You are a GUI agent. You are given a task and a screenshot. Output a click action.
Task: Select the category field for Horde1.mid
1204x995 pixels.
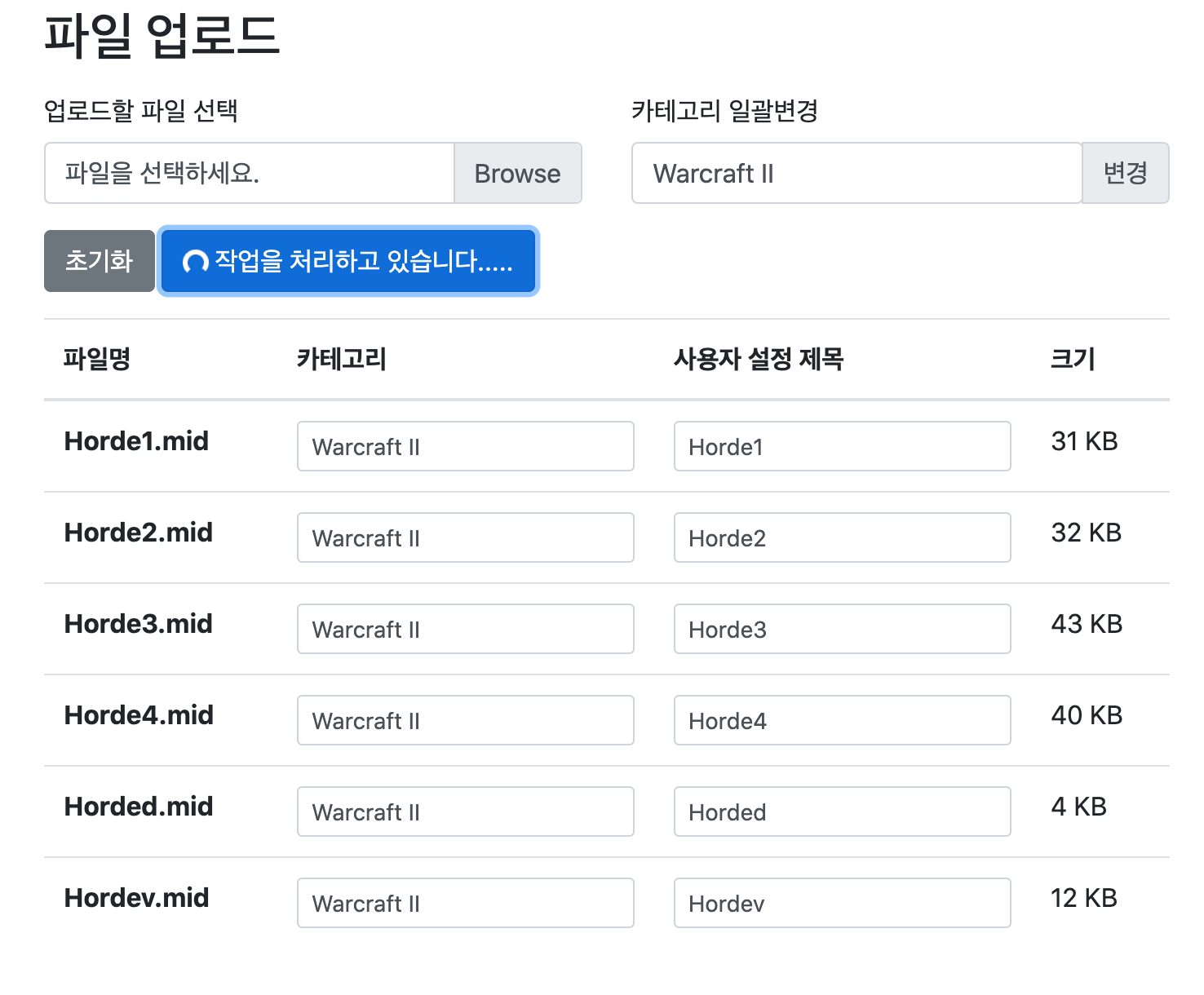pos(465,446)
